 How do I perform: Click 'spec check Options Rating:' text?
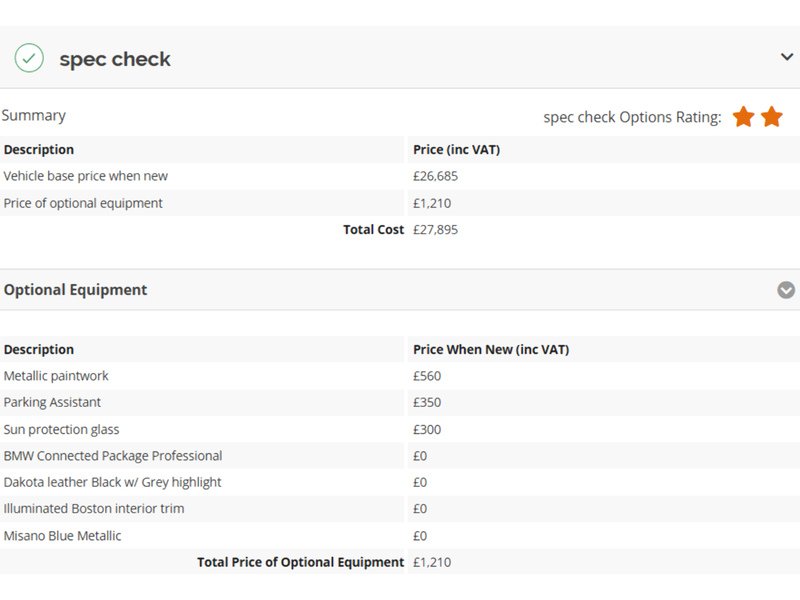click(x=632, y=117)
